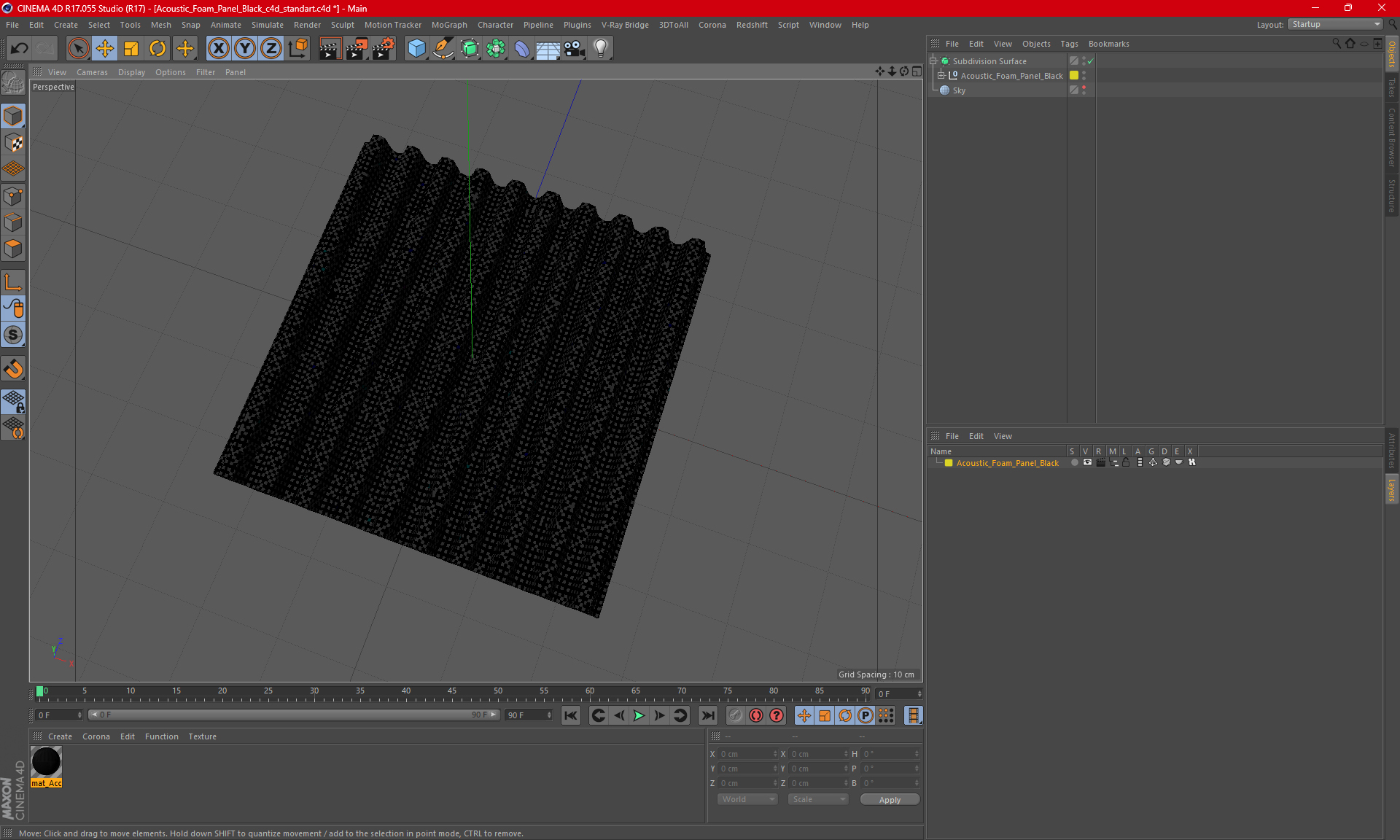Screen dimensions: 1400x840
Task: Click the timeline range slider bar
Action: pos(294,715)
